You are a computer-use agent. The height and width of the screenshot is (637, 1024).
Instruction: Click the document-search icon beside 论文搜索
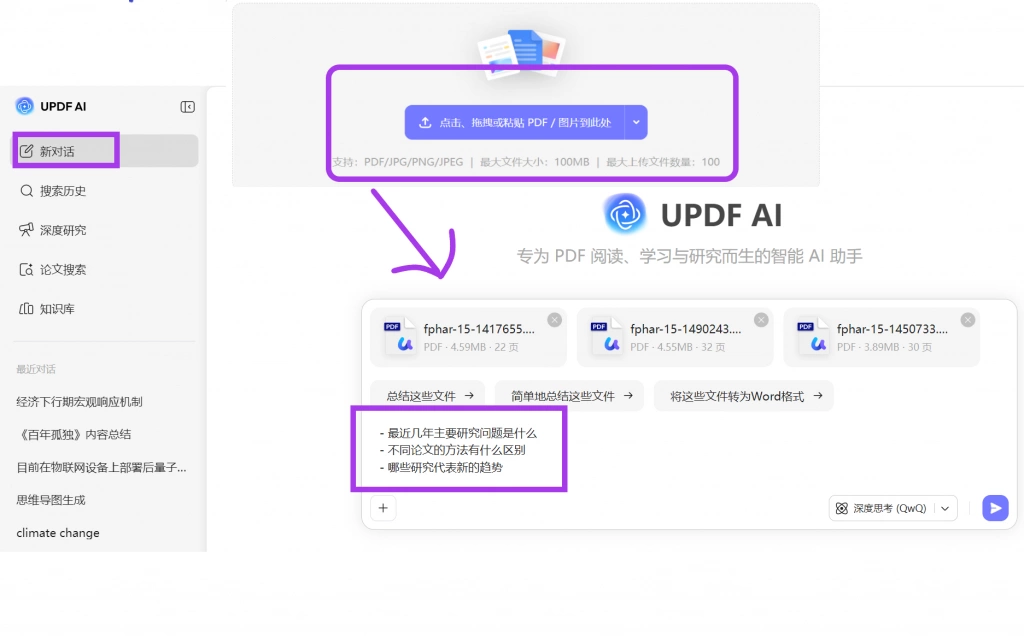tap(27, 269)
